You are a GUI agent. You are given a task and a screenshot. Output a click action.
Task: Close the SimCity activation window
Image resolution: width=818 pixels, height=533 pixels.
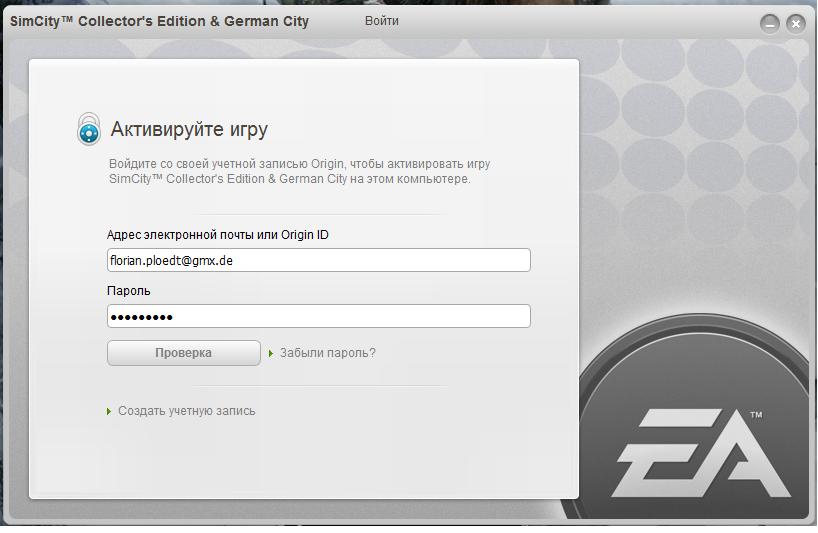click(796, 24)
